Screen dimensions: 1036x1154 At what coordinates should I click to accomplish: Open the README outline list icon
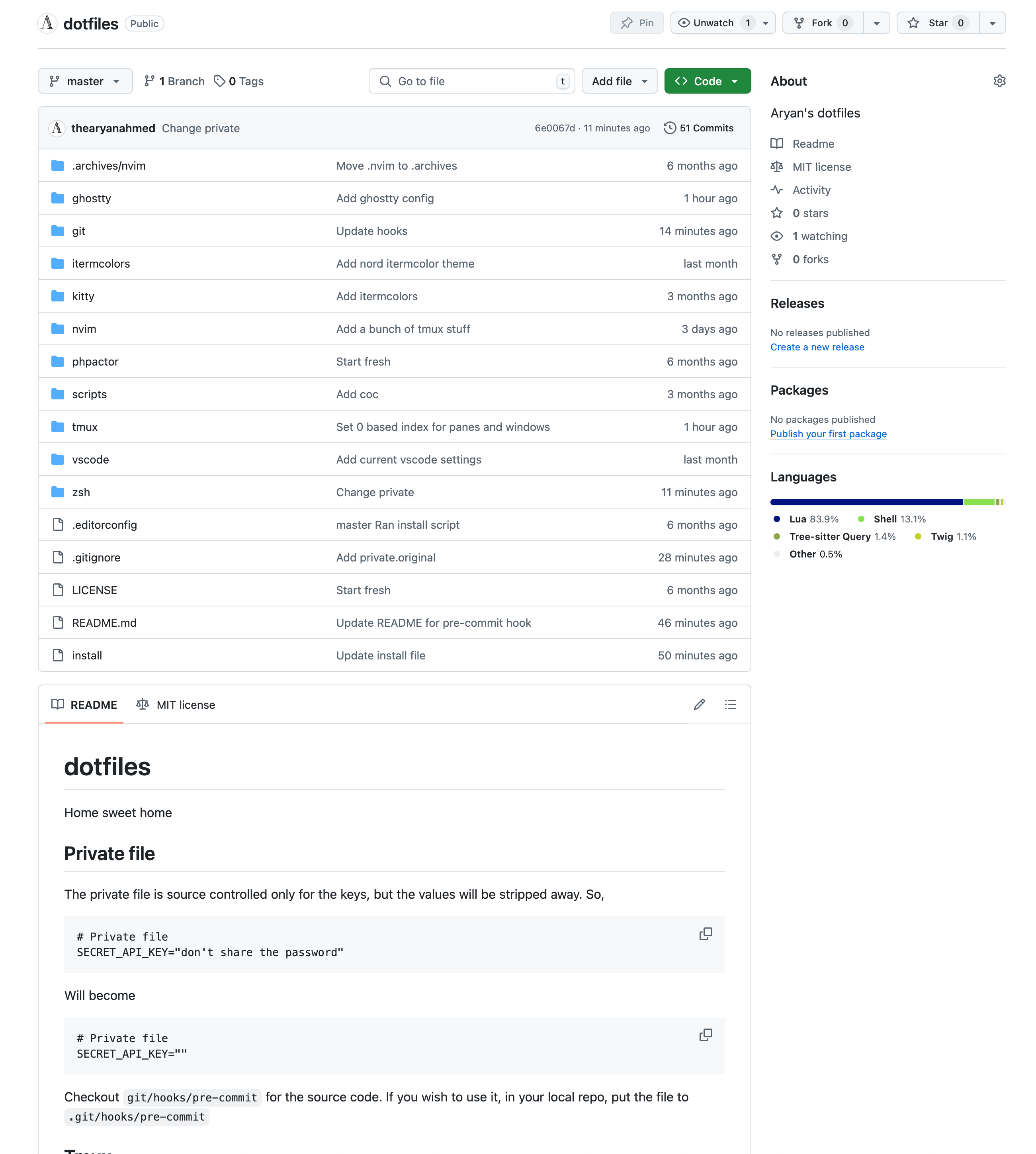(x=730, y=705)
